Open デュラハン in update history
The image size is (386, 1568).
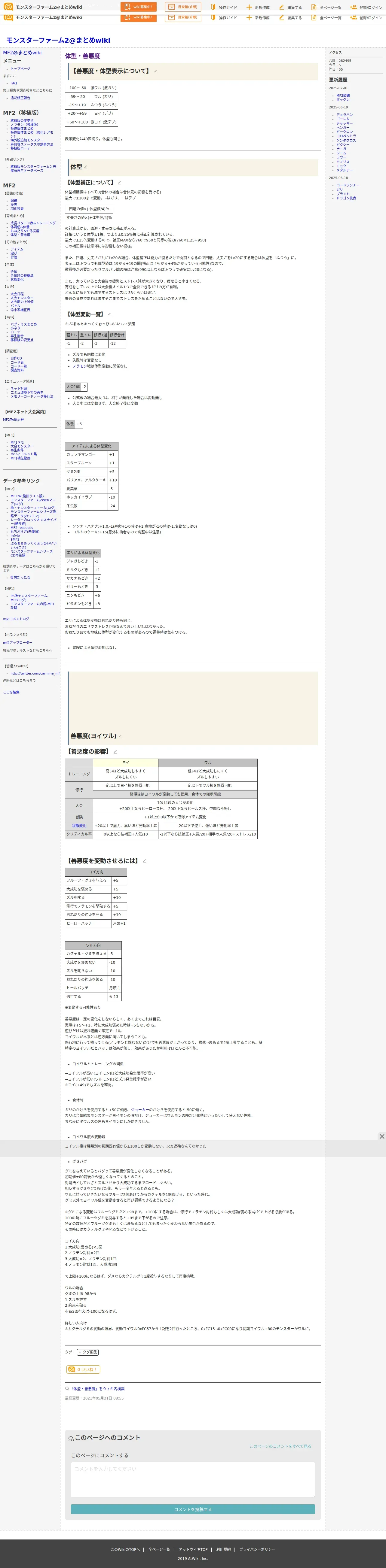click(x=344, y=114)
